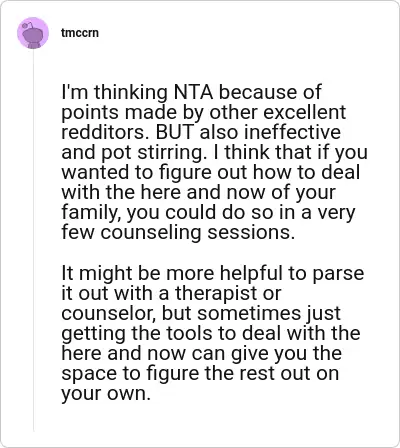Click the word "excellent" in first paragraph
This screenshot has height=448, width=400.
pos(304,112)
